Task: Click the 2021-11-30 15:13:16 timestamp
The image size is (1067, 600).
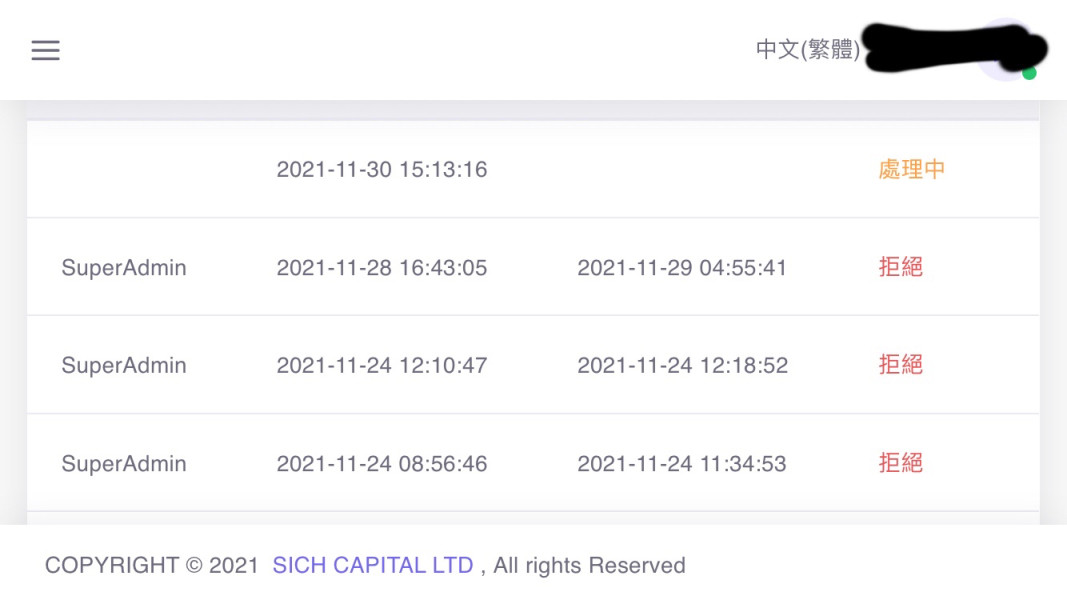Action: [x=382, y=170]
